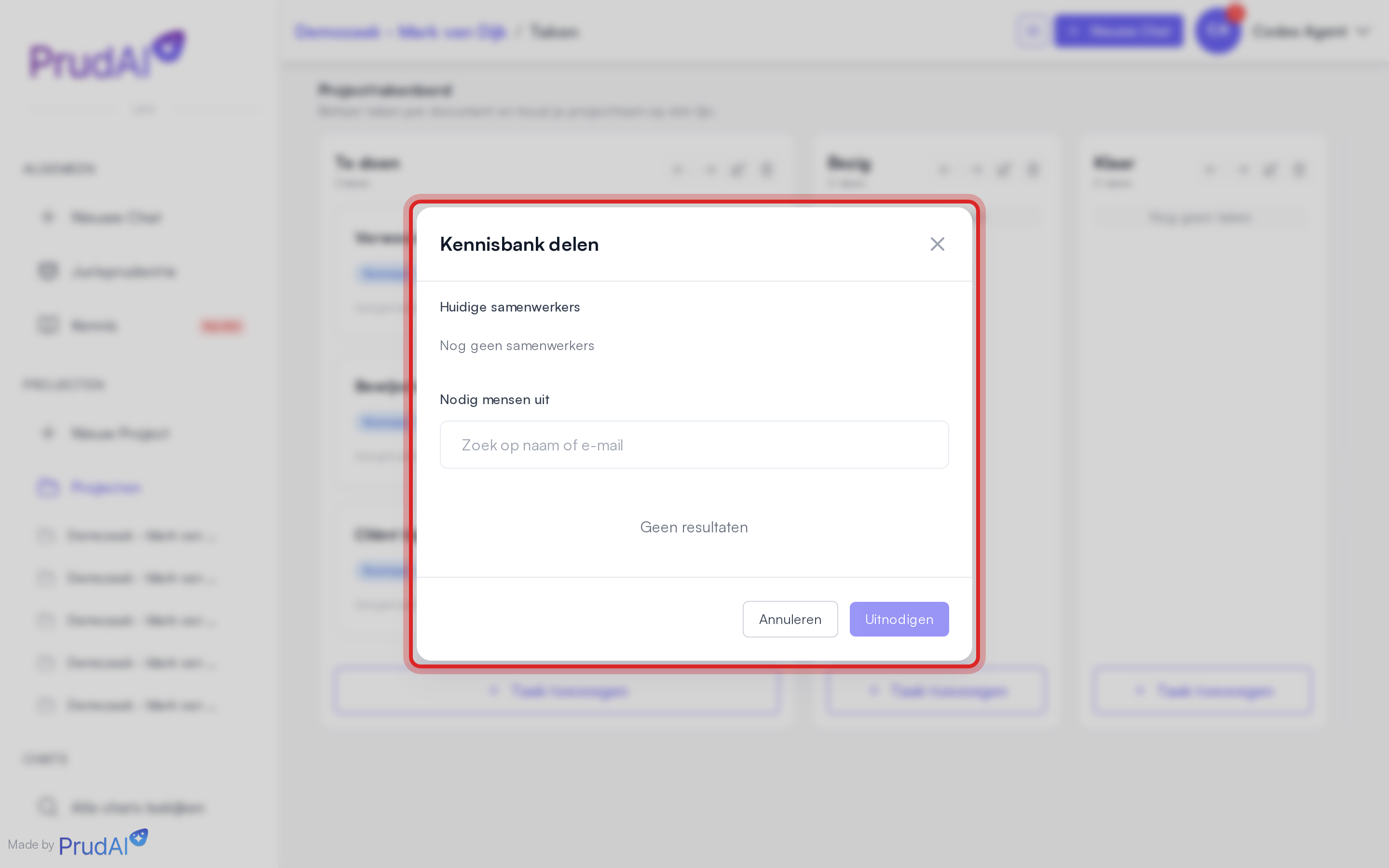Screen dimensions: 1389x868
Task: Send invite with the Uitnodigen button
Action: point(899,619)
